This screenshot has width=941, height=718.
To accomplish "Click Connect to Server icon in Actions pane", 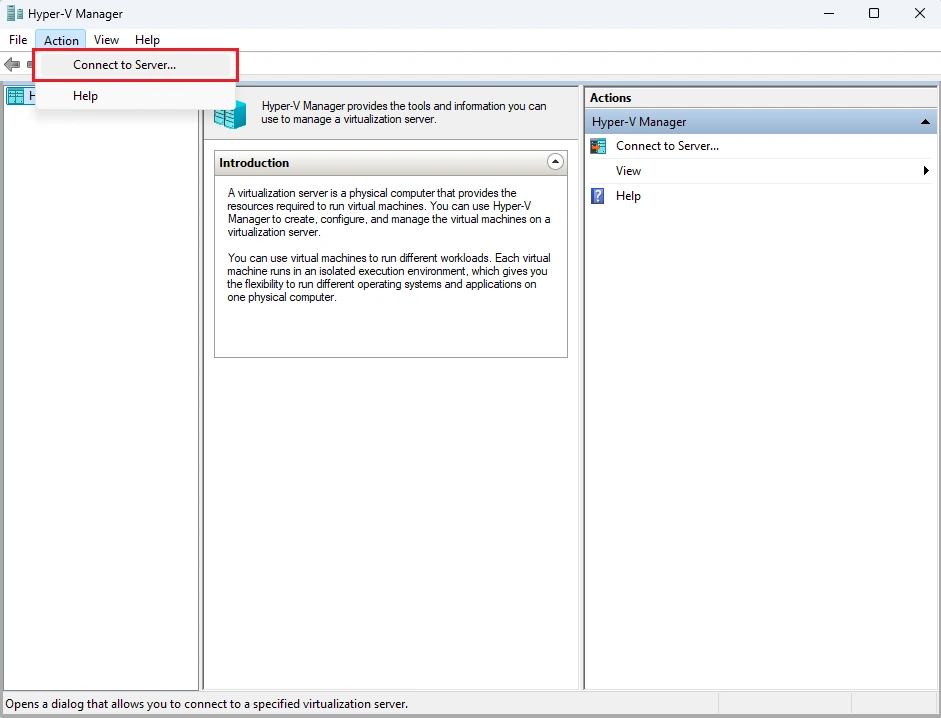I will [598, 146].
